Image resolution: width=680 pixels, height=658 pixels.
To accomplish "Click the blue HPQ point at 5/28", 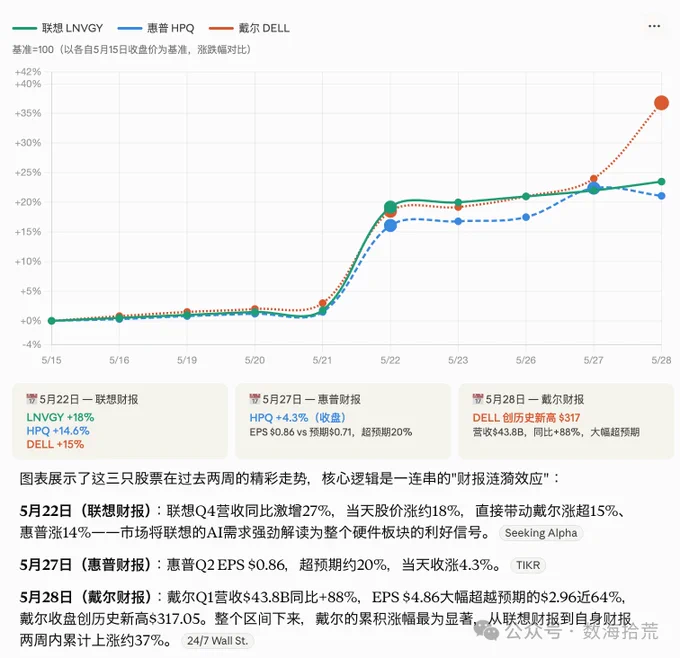I will coord(661,196).
